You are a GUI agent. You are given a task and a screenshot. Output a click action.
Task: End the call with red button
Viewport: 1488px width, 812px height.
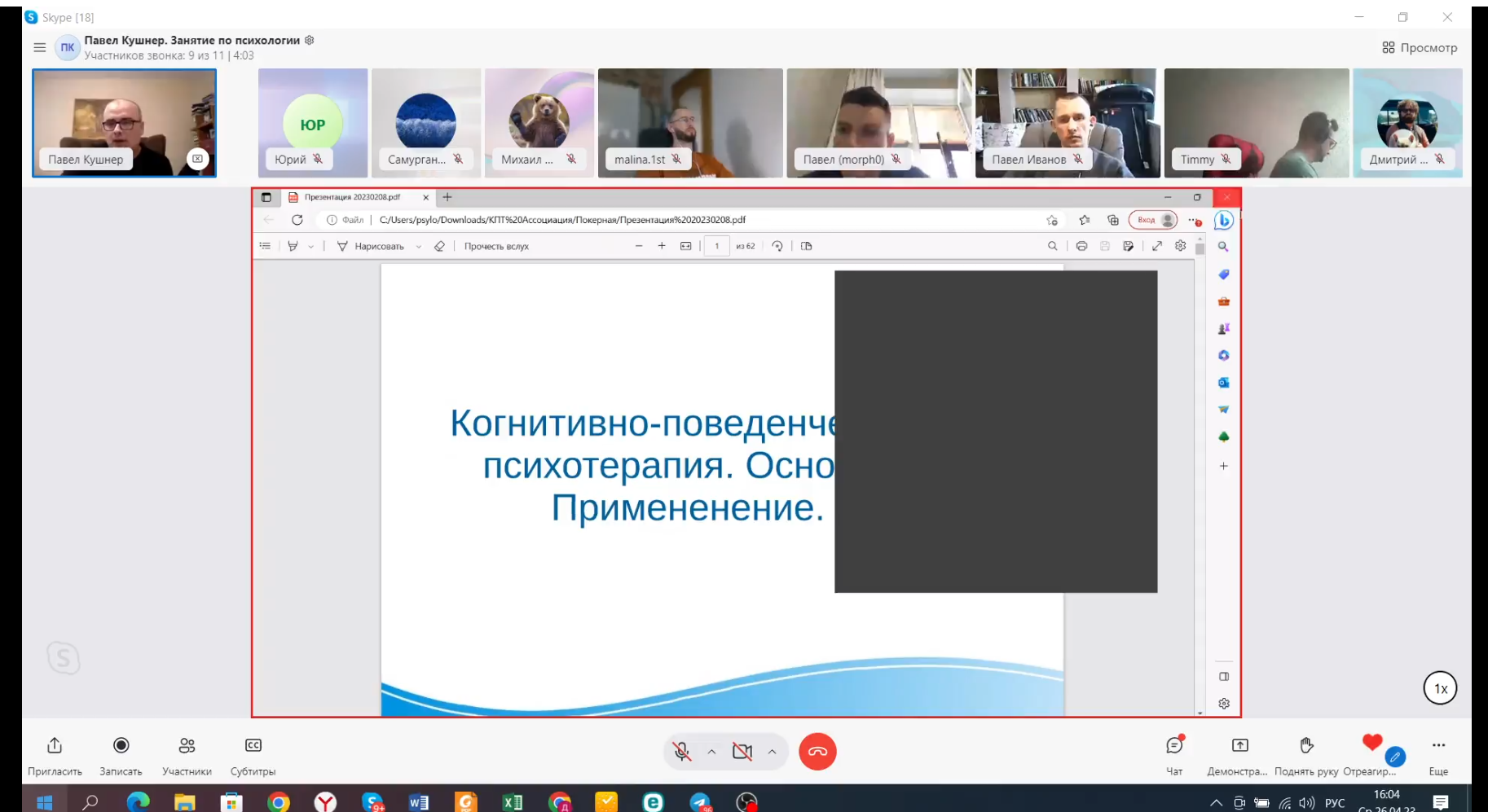pyautogui.click(x=817, y=752)
